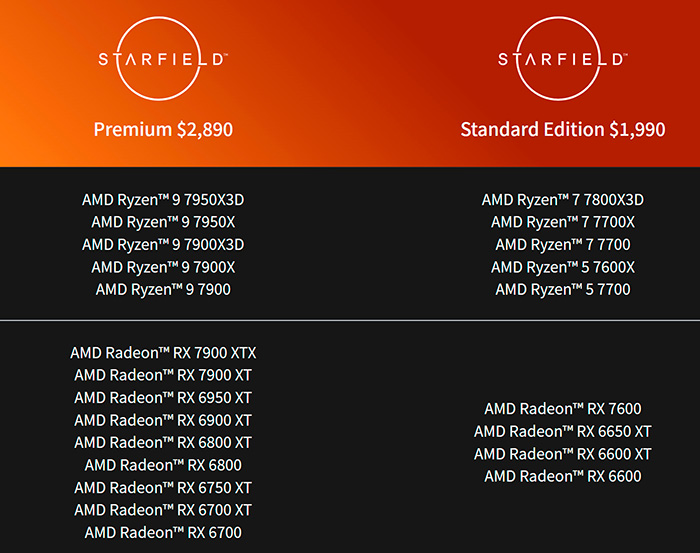This screenshot has height=553, width=700.
Task: Pick the AMD Ryzen 9 7900 line
Action: (x=163, y=290)
